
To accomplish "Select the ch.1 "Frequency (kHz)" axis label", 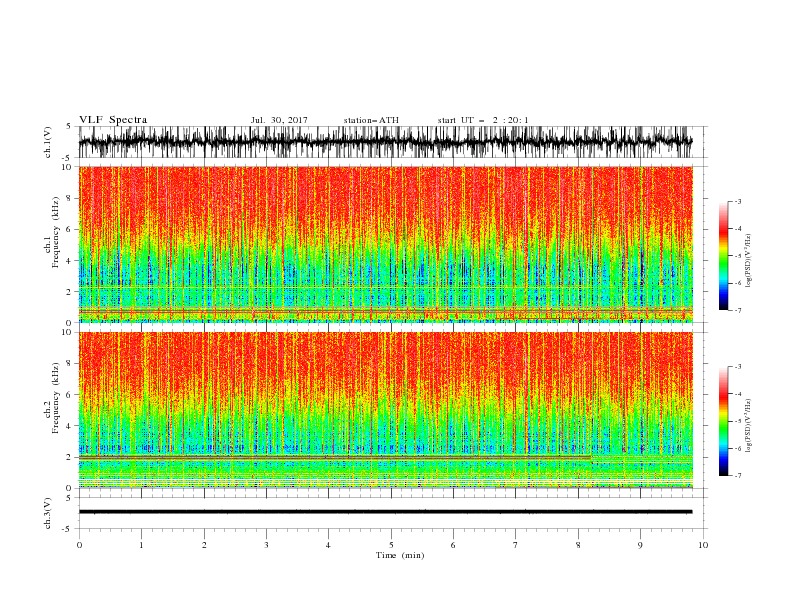I will [x=56, y=232].
